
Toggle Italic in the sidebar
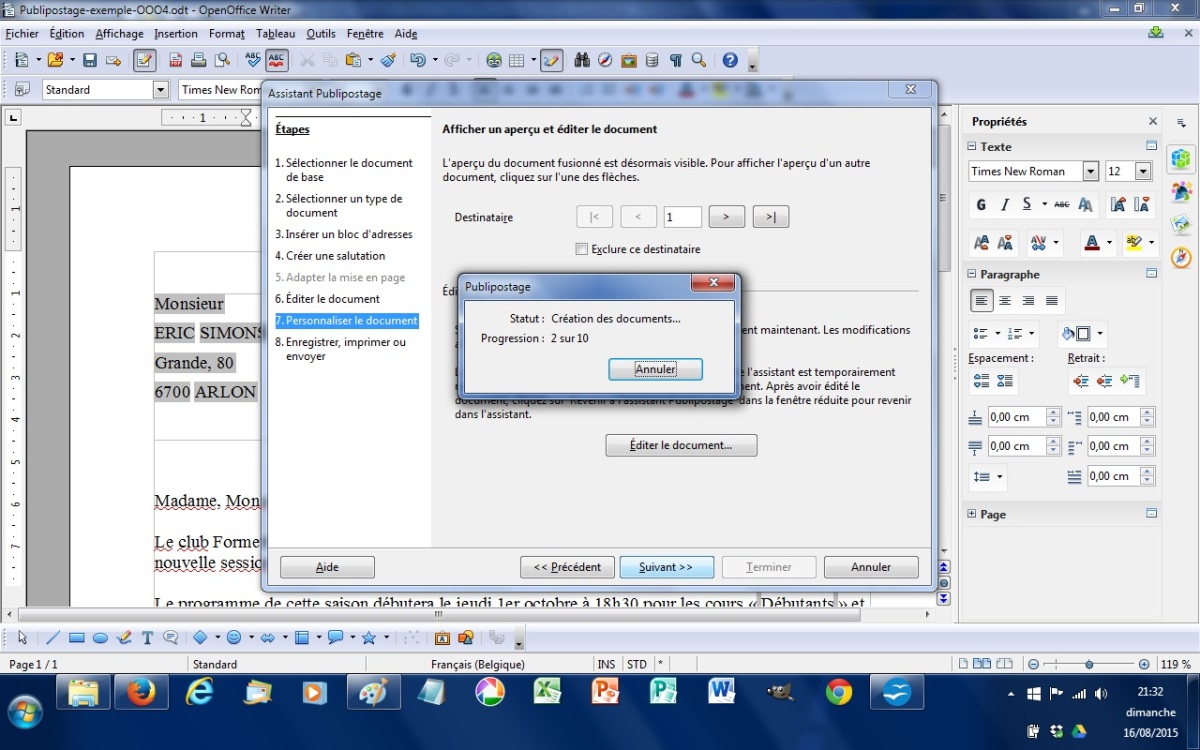[x=1004, y=205]
